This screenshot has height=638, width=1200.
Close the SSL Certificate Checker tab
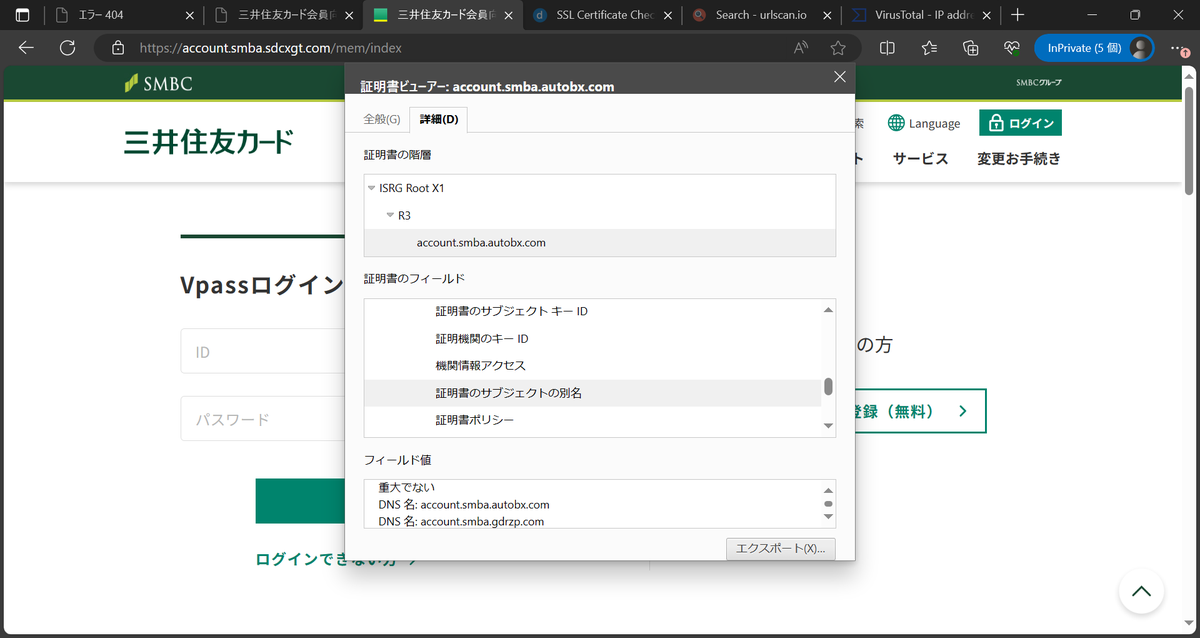pos(668,15)
